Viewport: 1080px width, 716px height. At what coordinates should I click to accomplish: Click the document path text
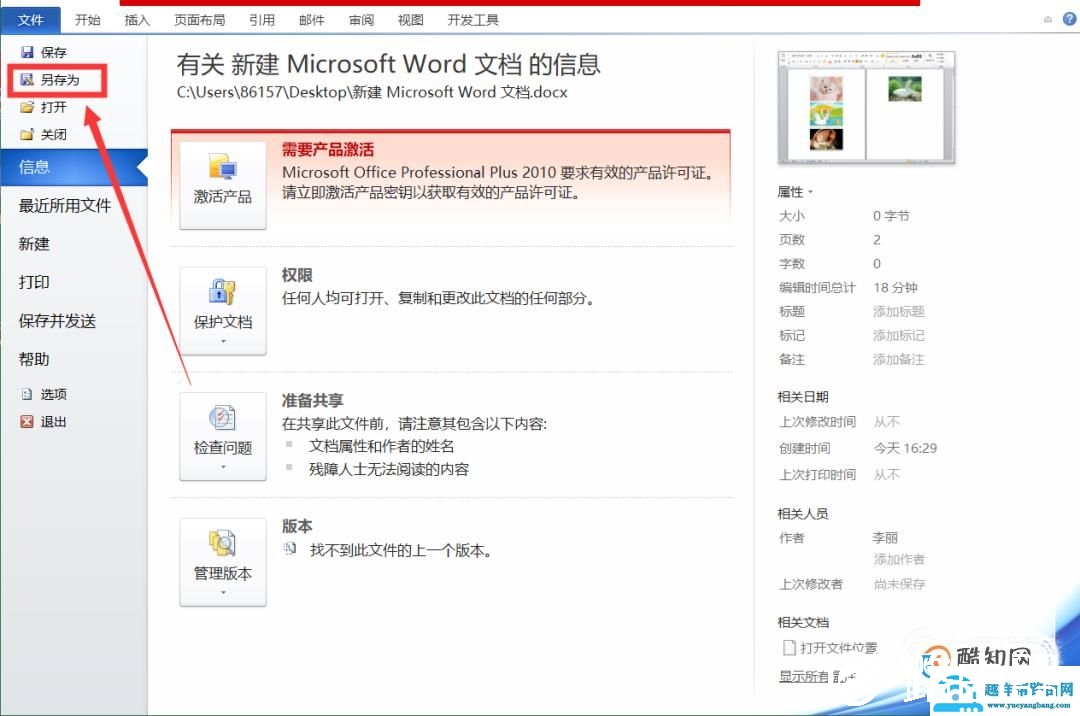click(x=372, y=92)
